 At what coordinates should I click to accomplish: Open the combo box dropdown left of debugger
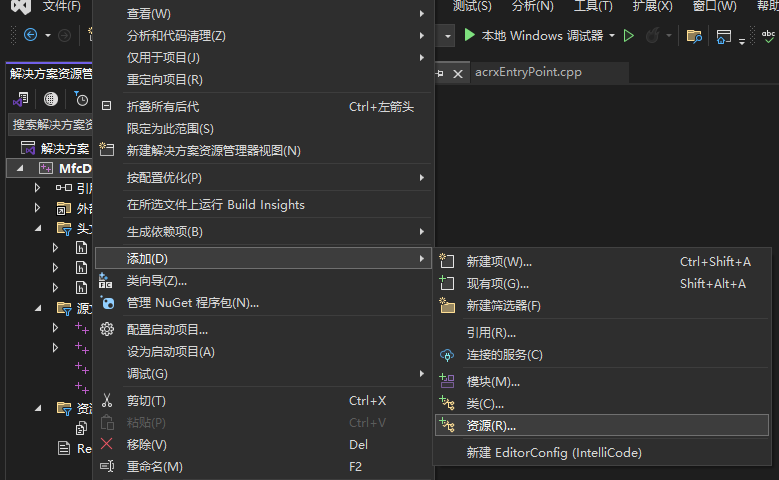[x=448, y=36]
